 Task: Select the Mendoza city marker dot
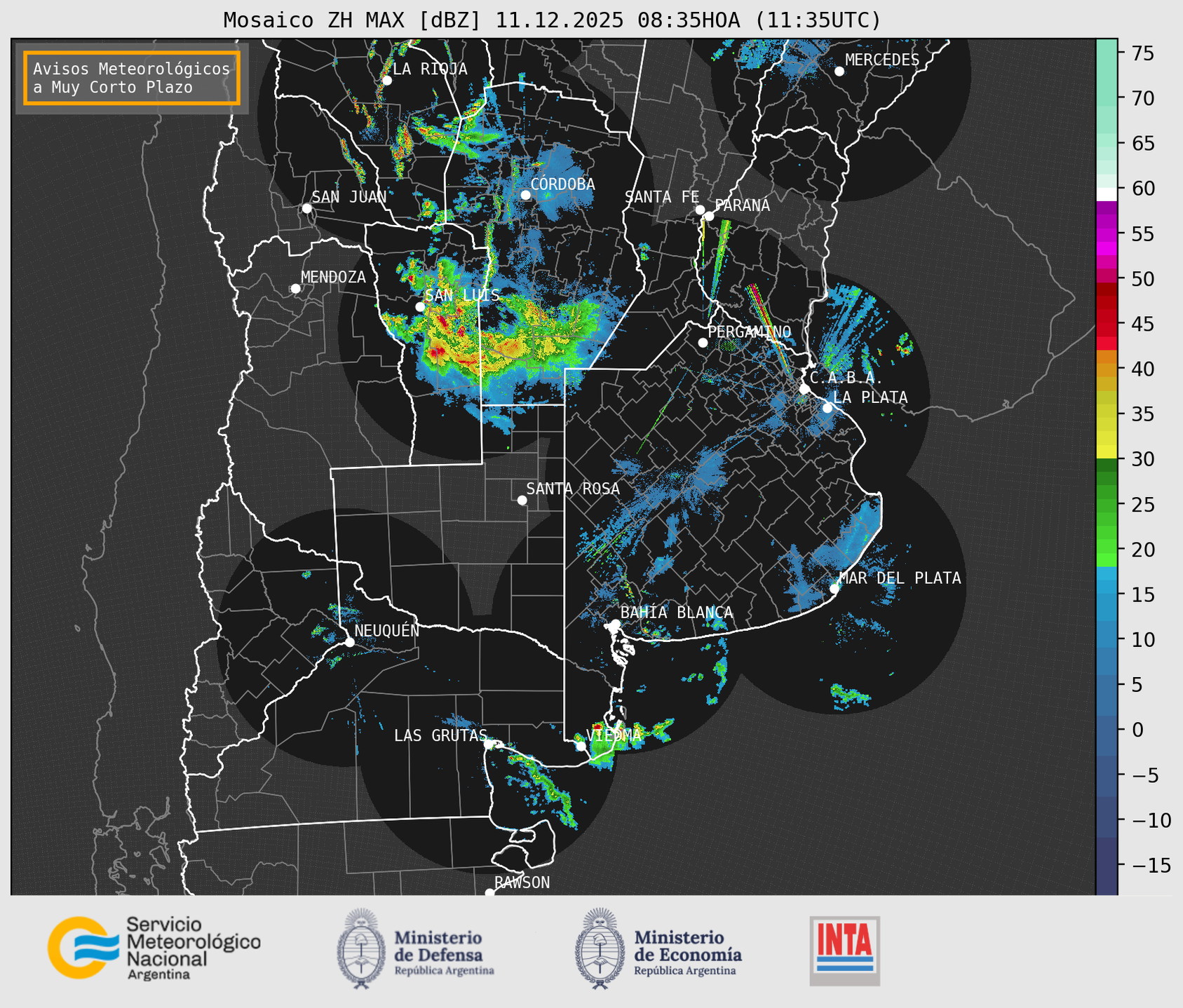(296, 289)
